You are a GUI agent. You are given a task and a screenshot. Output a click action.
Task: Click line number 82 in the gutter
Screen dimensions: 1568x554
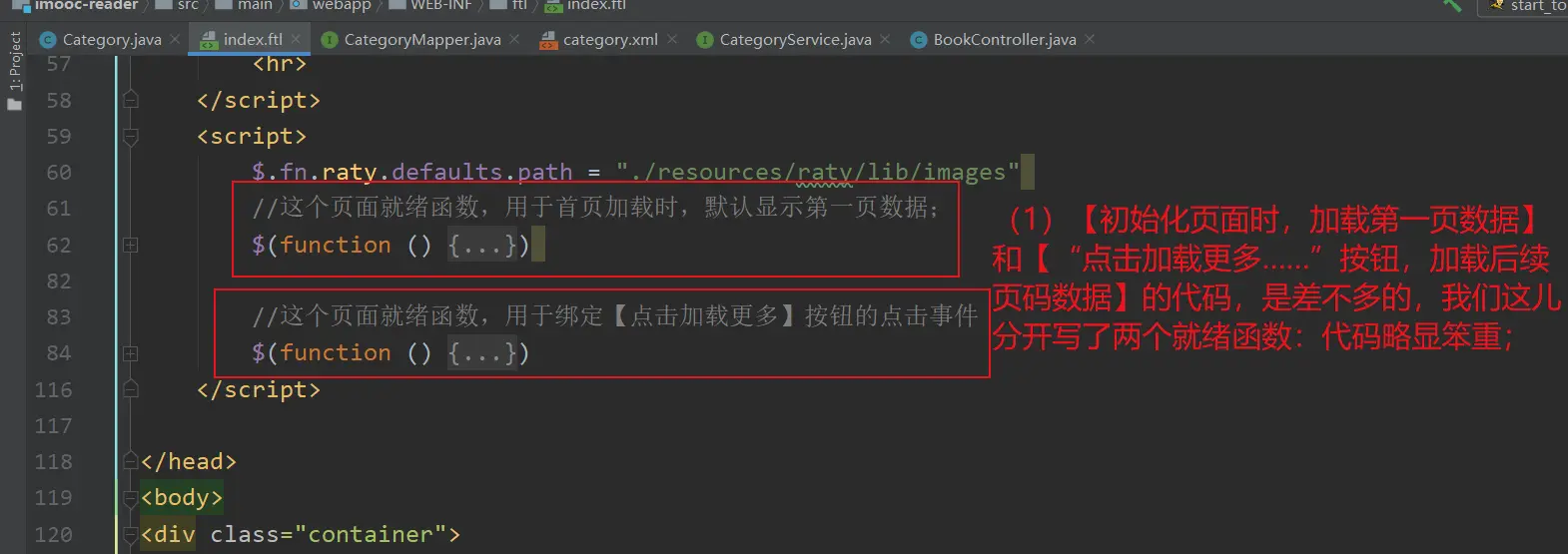pos(59,281)
